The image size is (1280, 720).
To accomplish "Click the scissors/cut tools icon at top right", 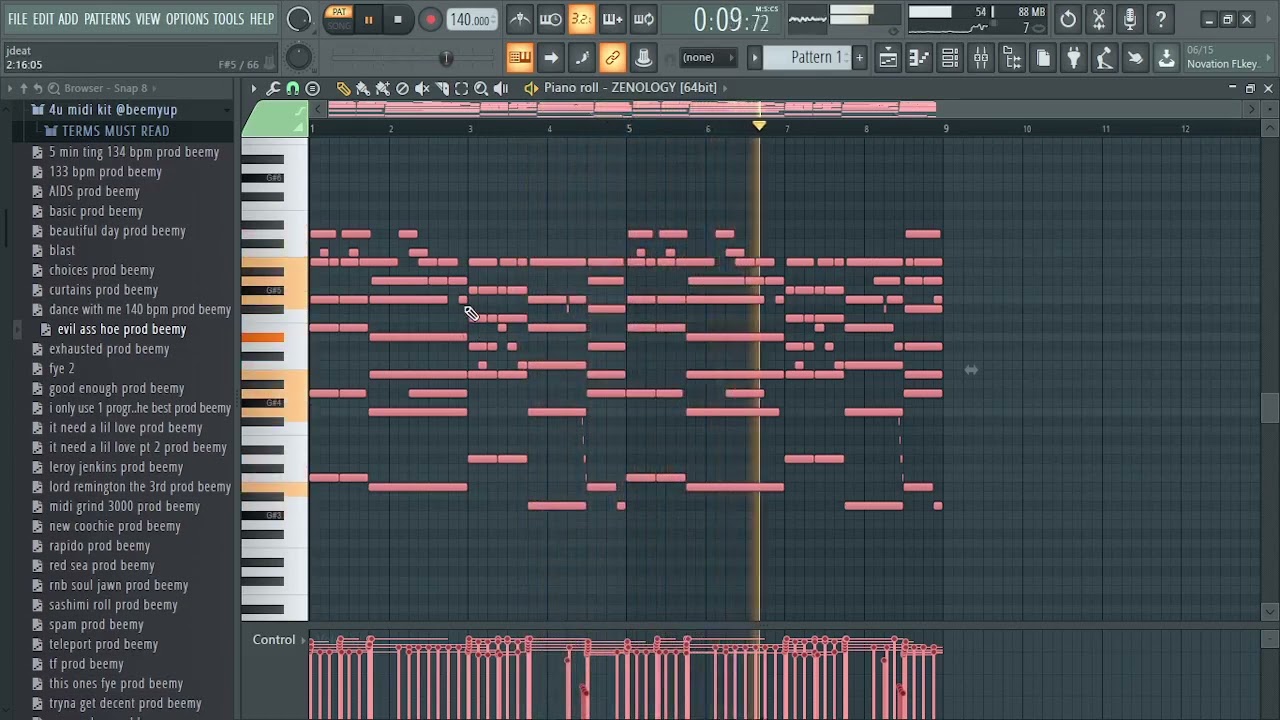I will coord(1099,19).
